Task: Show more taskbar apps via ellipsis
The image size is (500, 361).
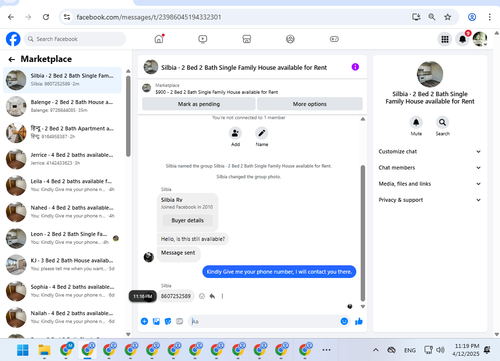Action: tap(326, 350)
